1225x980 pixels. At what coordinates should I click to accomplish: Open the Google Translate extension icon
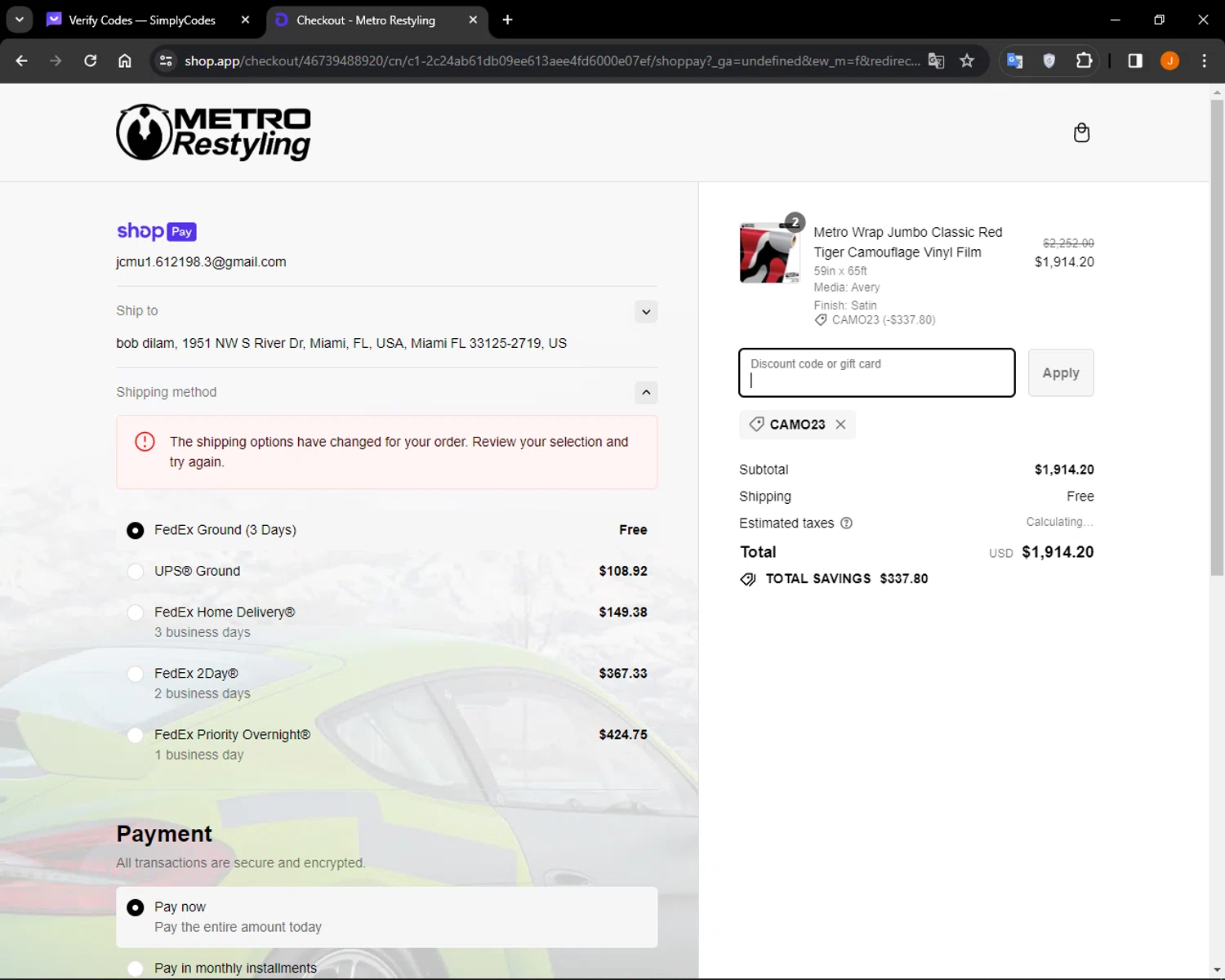1014,60
